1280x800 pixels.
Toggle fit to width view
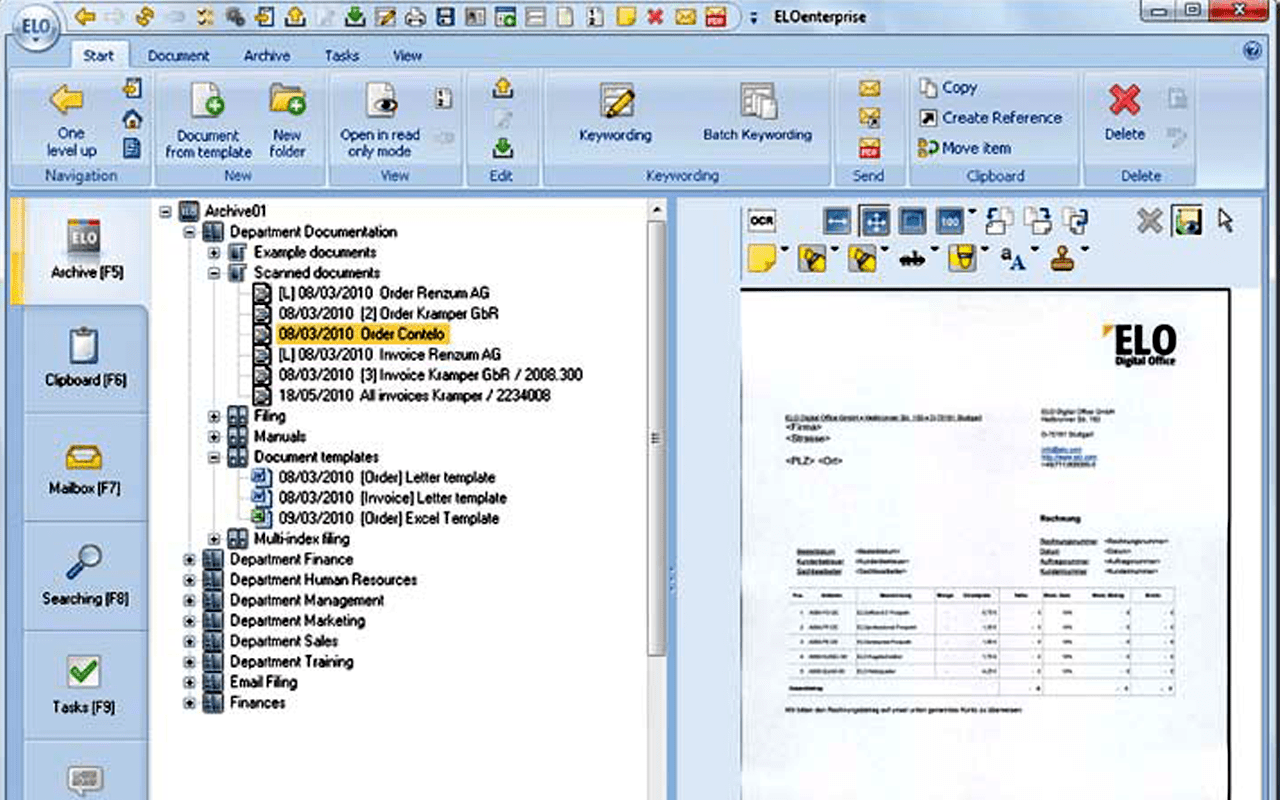click(838, 221)
